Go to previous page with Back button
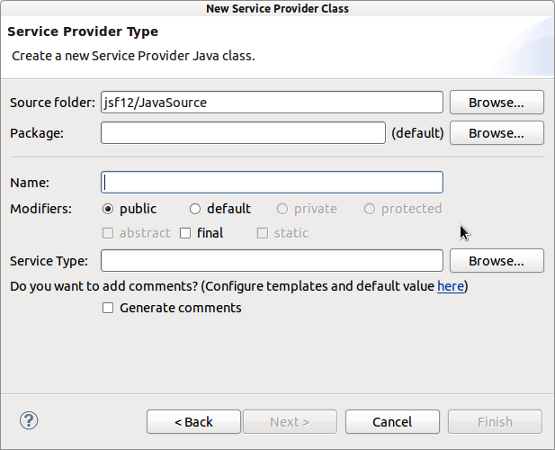The height and width of the screenshot is (450, 555). click(194, 422)
